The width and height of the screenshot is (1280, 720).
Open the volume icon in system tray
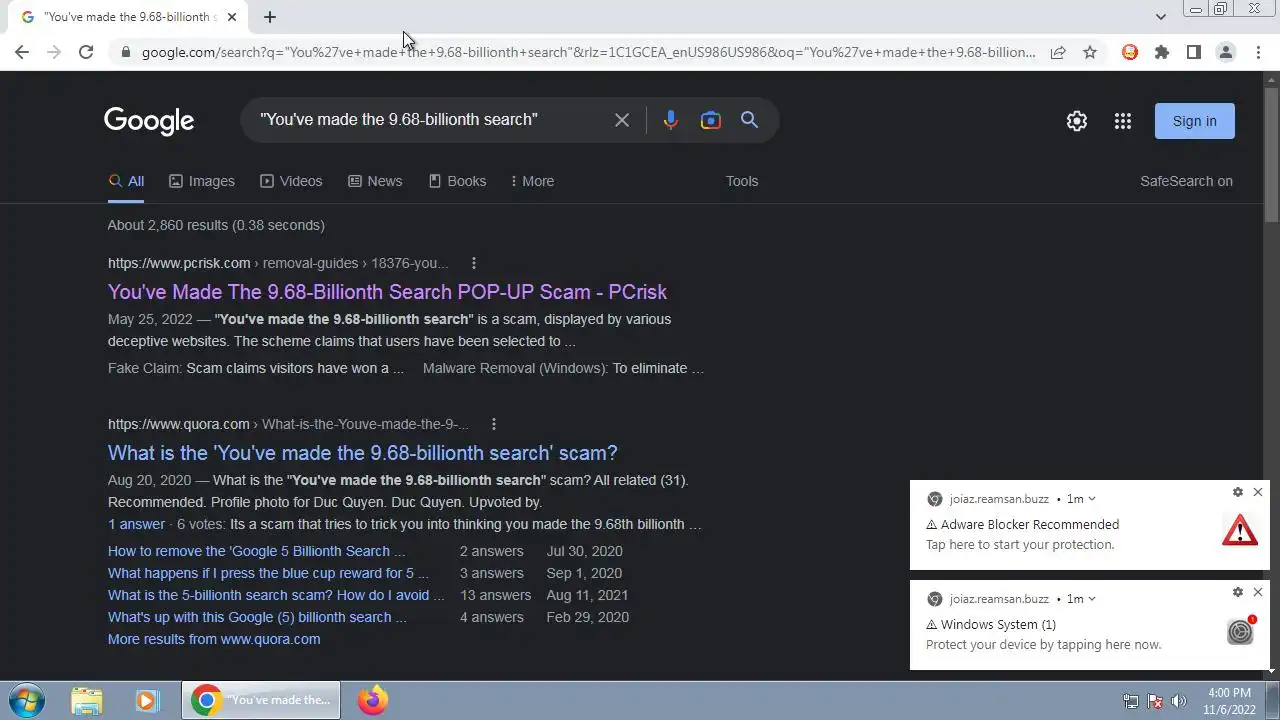point(1179,701)
